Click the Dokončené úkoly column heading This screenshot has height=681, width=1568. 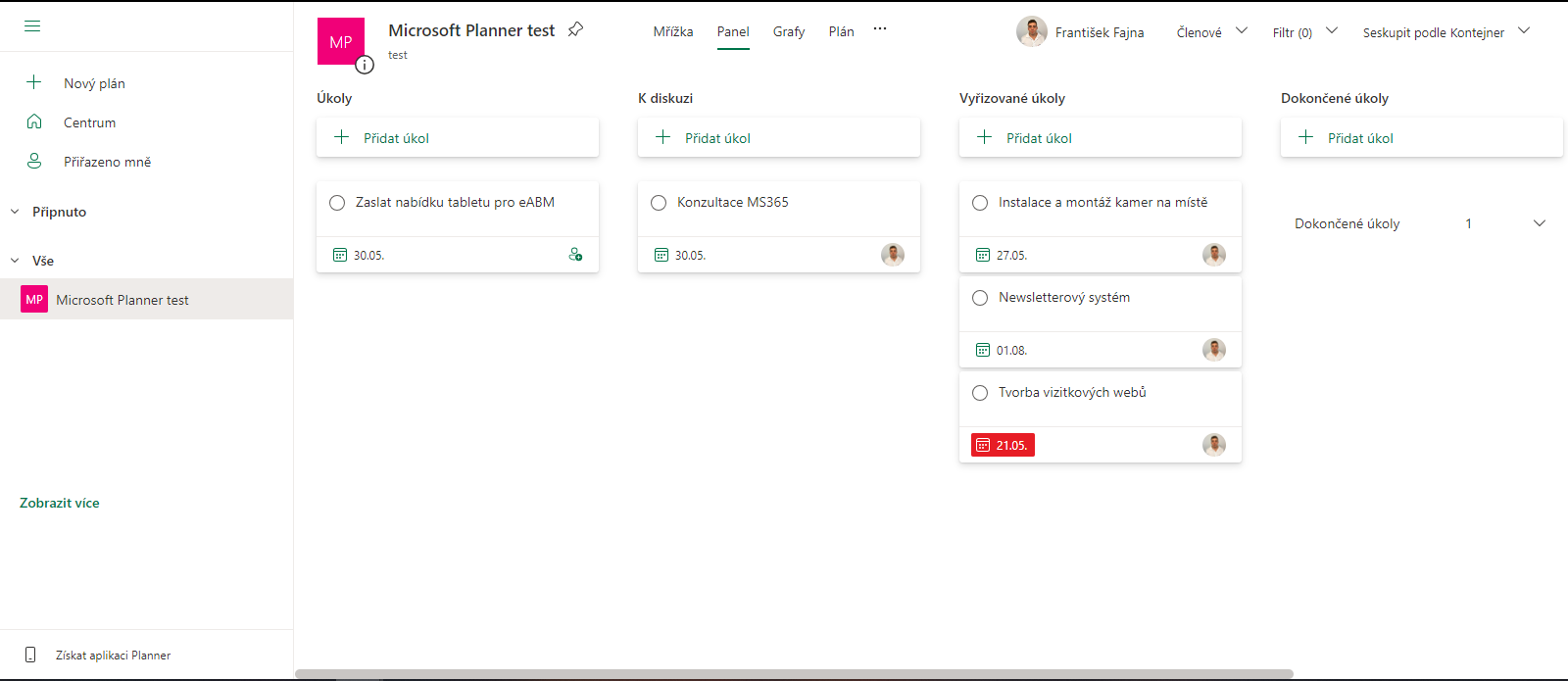click(x=1335, y=98)
